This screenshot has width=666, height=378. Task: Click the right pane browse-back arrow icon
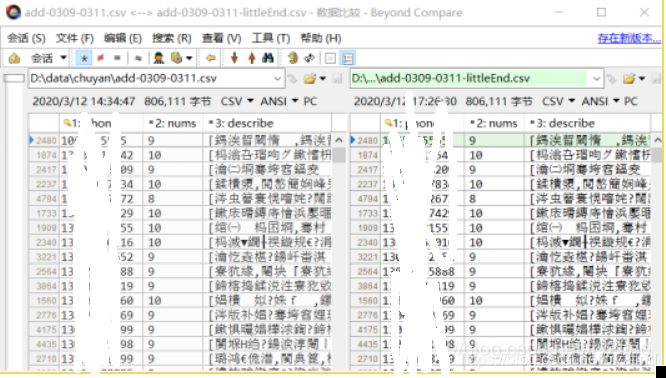click(x=612, y=79)
